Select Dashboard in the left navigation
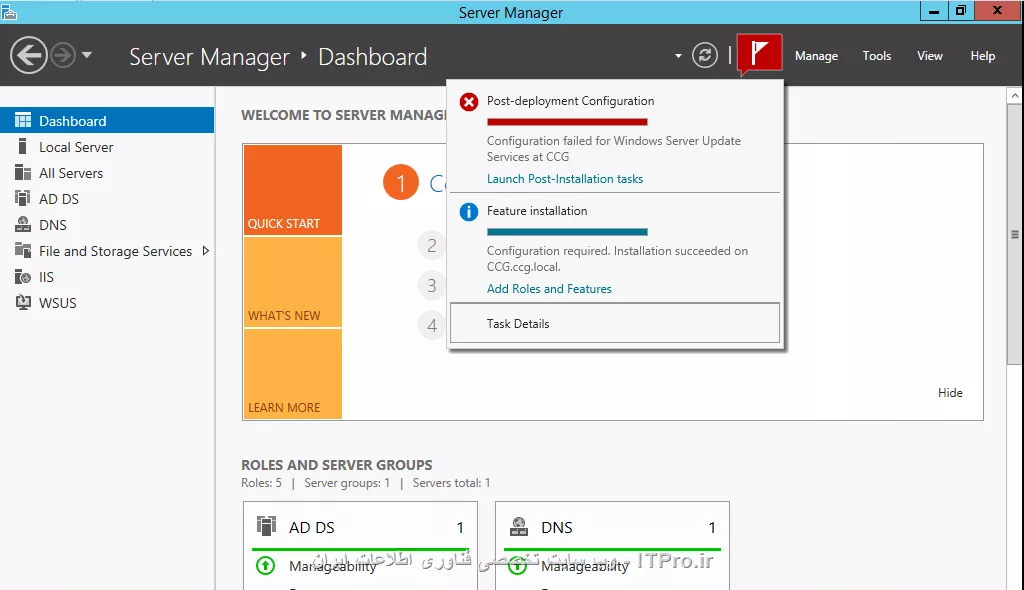1024x590 pixels. 107,121
